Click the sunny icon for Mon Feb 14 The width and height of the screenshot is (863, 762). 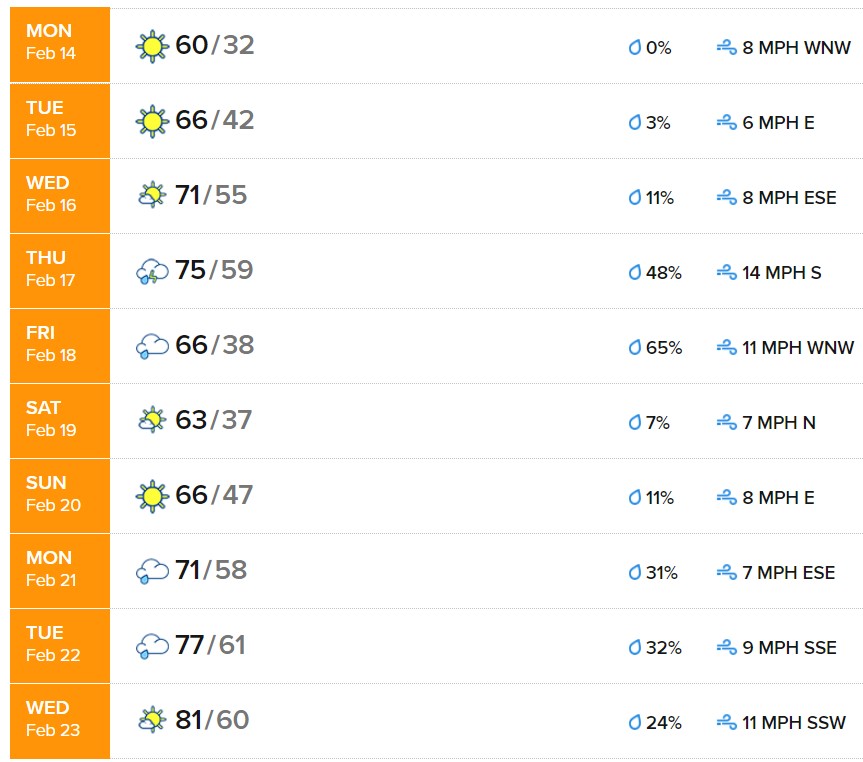click(152, 47)
